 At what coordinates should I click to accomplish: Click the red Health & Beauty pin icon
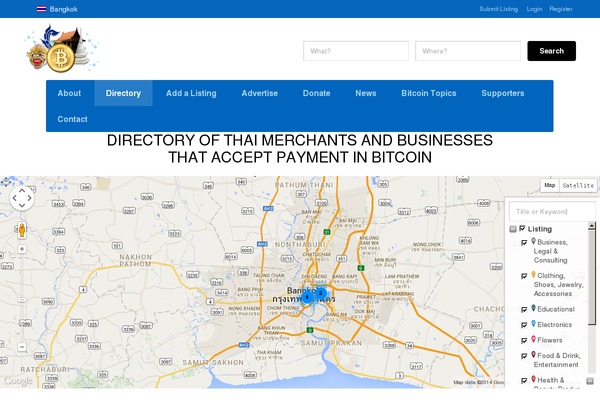[533, 379]
